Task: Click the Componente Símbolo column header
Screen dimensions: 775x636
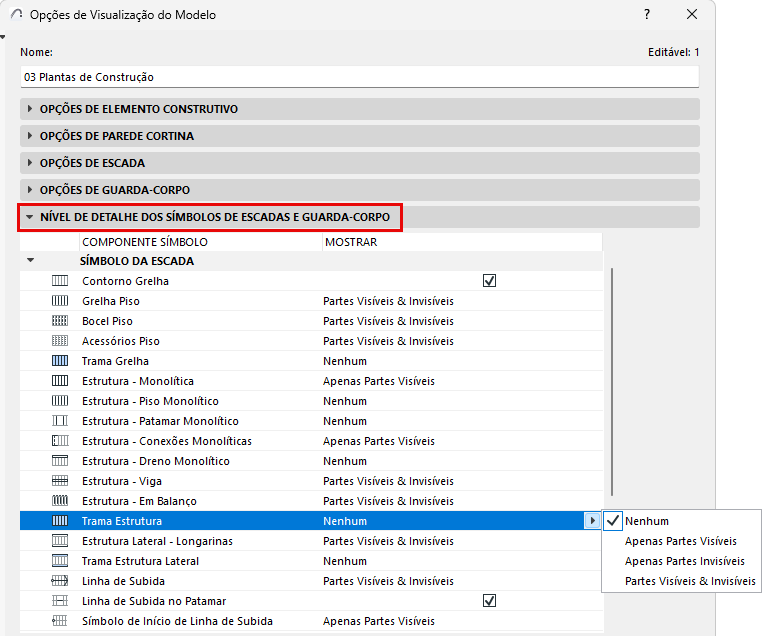Action: (145, 242)
